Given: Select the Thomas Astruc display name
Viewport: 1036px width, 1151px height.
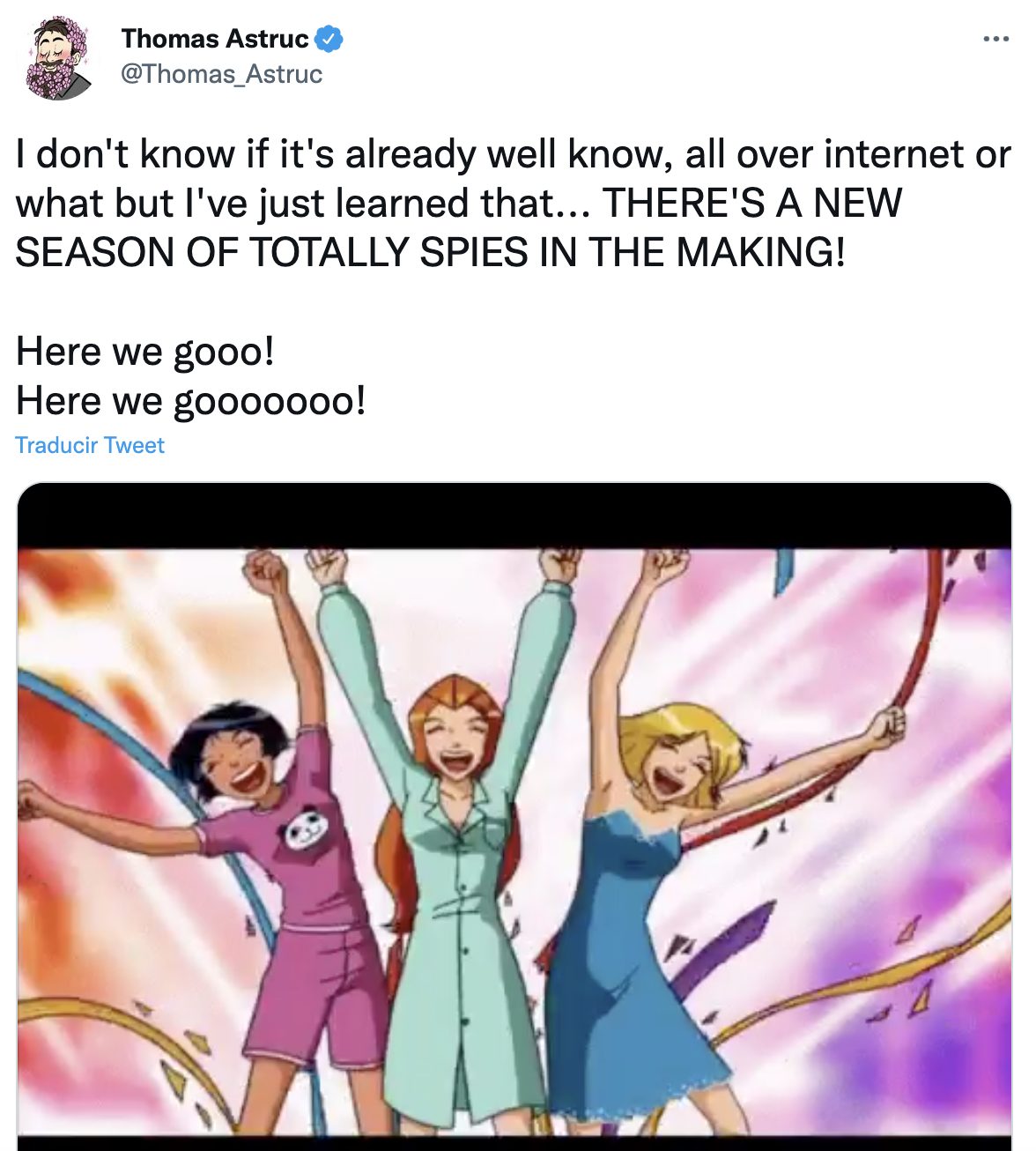Looking at the screenshot, I should click(x=215, y=39).
